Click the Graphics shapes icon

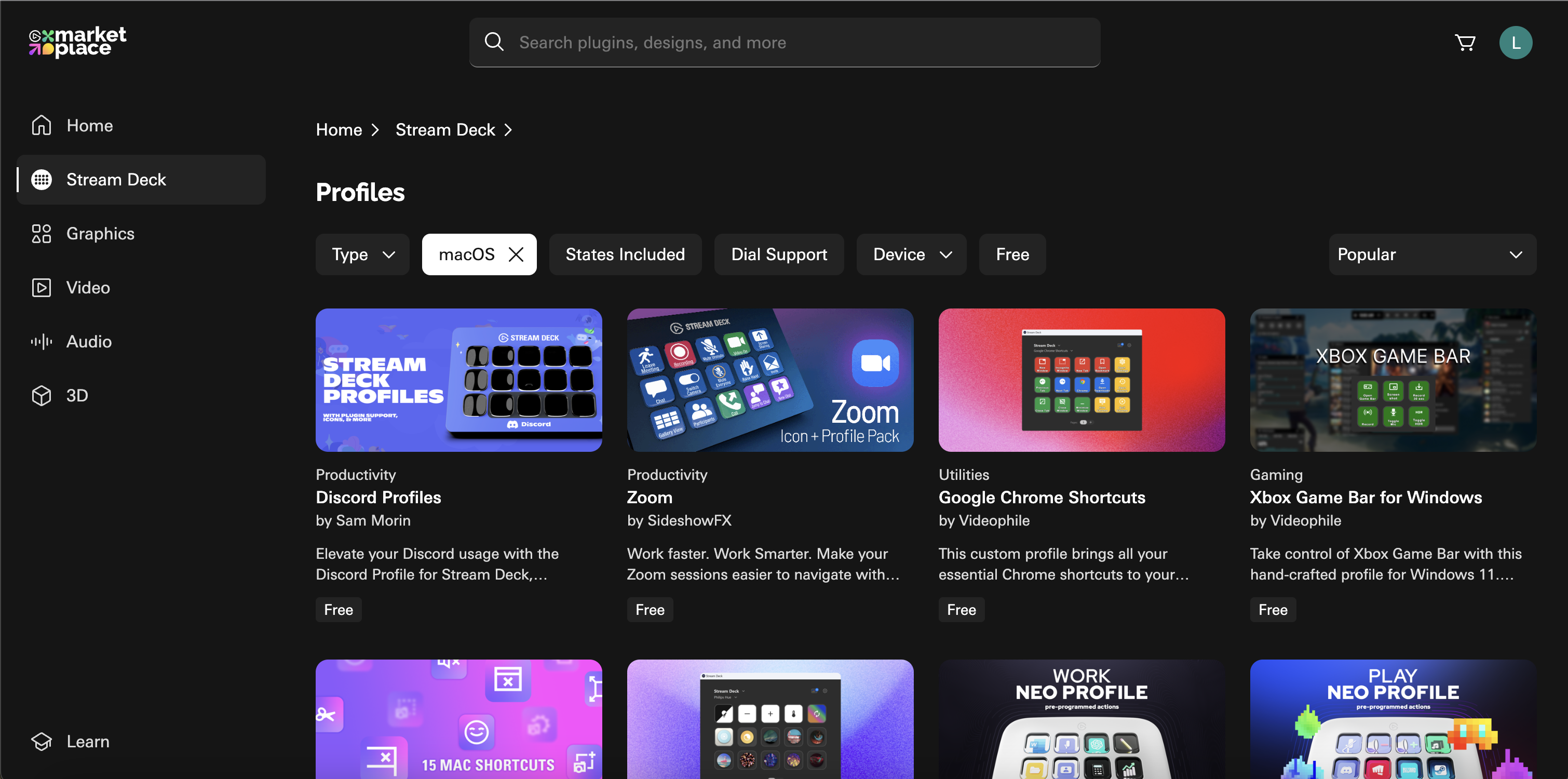click(42, 233)
